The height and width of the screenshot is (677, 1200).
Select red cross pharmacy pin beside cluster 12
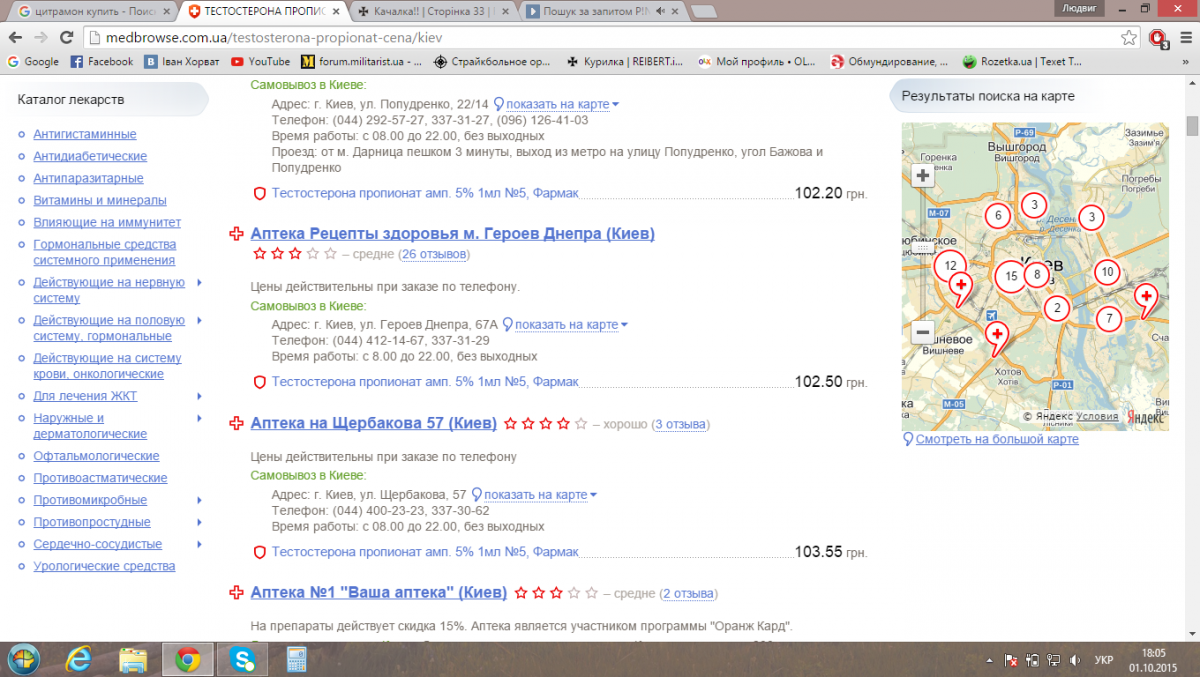[x=961, y=287]
